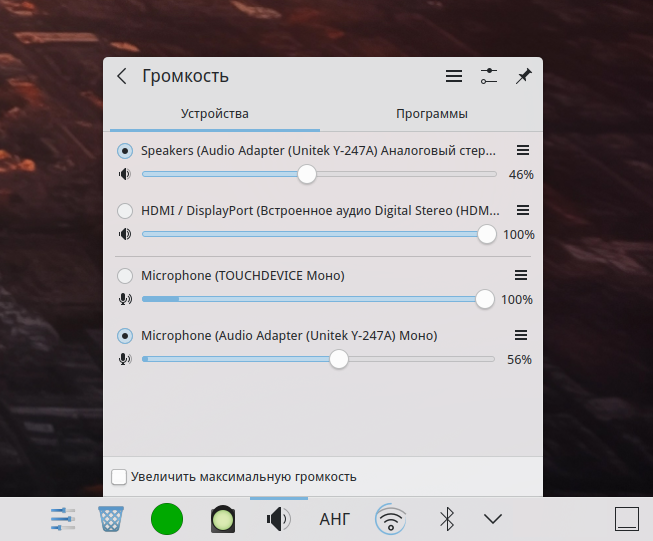Open volume settings configure icon in header
The image size is (653, 541).
click(488, 76)
